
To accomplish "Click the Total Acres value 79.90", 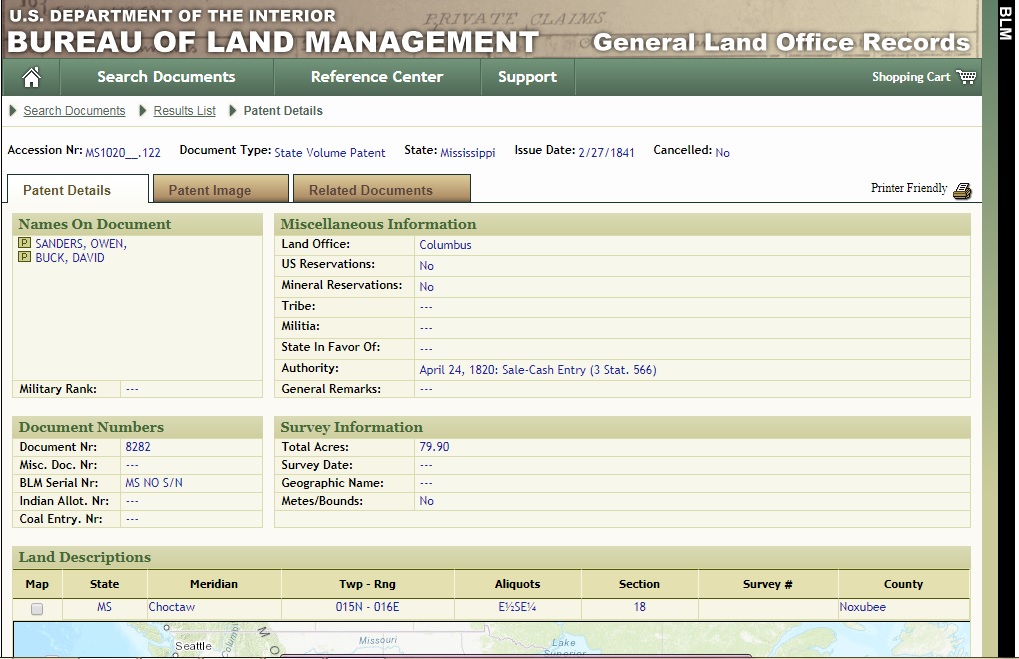I will tap(434, 446).
